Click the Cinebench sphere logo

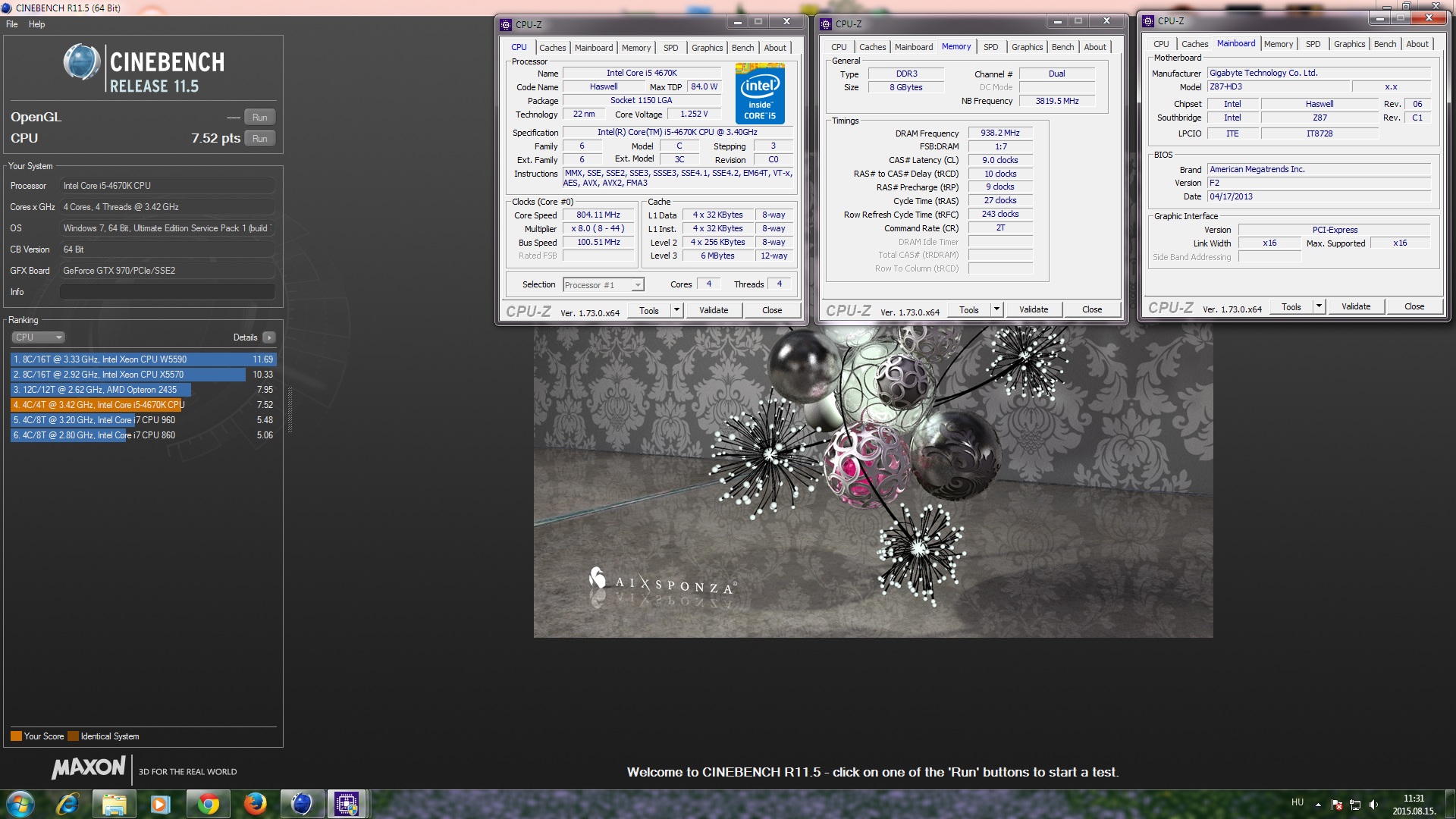(x=81, y=62)
